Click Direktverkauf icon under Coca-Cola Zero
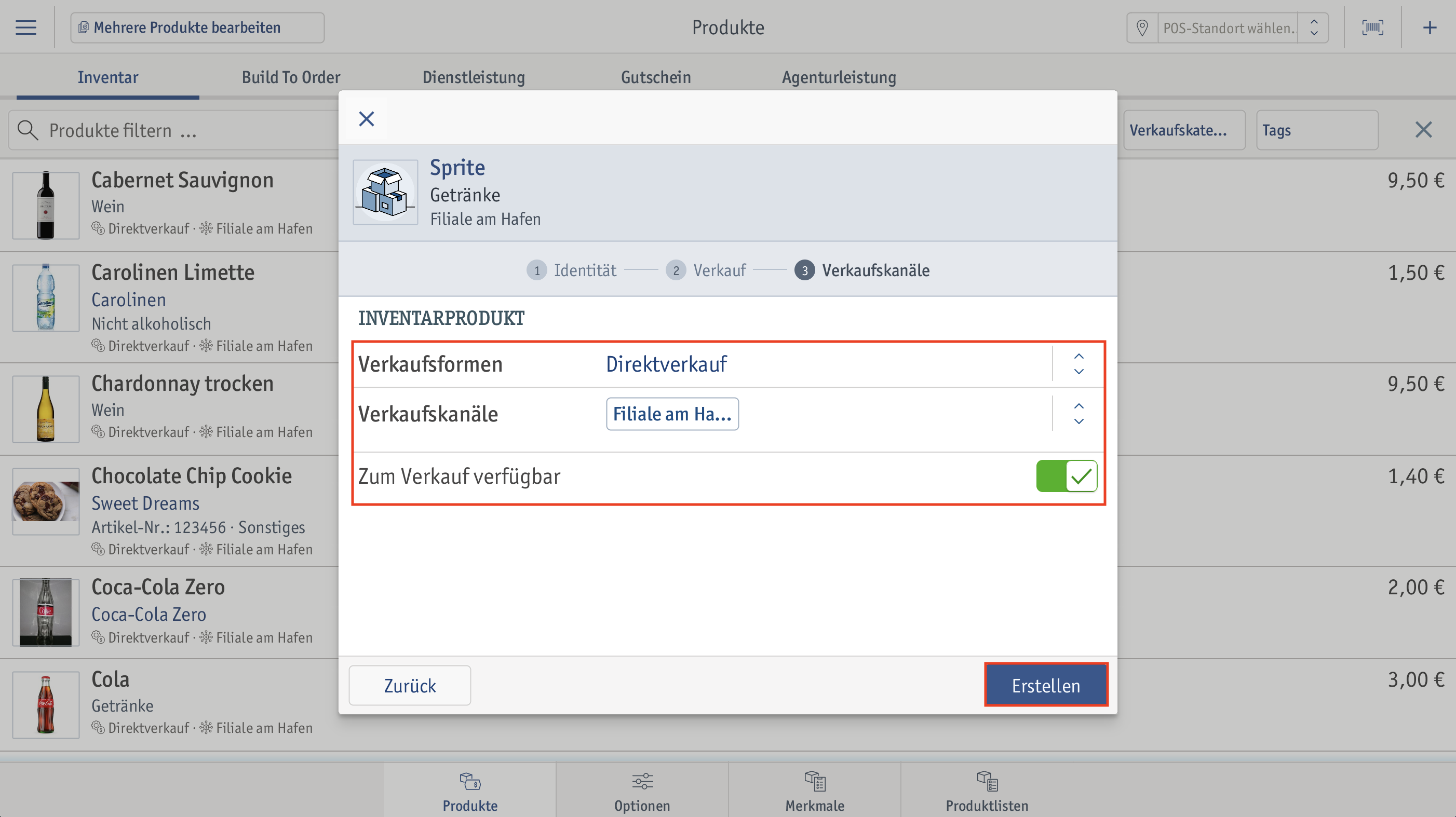Viewport: 1456px width, 817px height. (x=98, y=637)
